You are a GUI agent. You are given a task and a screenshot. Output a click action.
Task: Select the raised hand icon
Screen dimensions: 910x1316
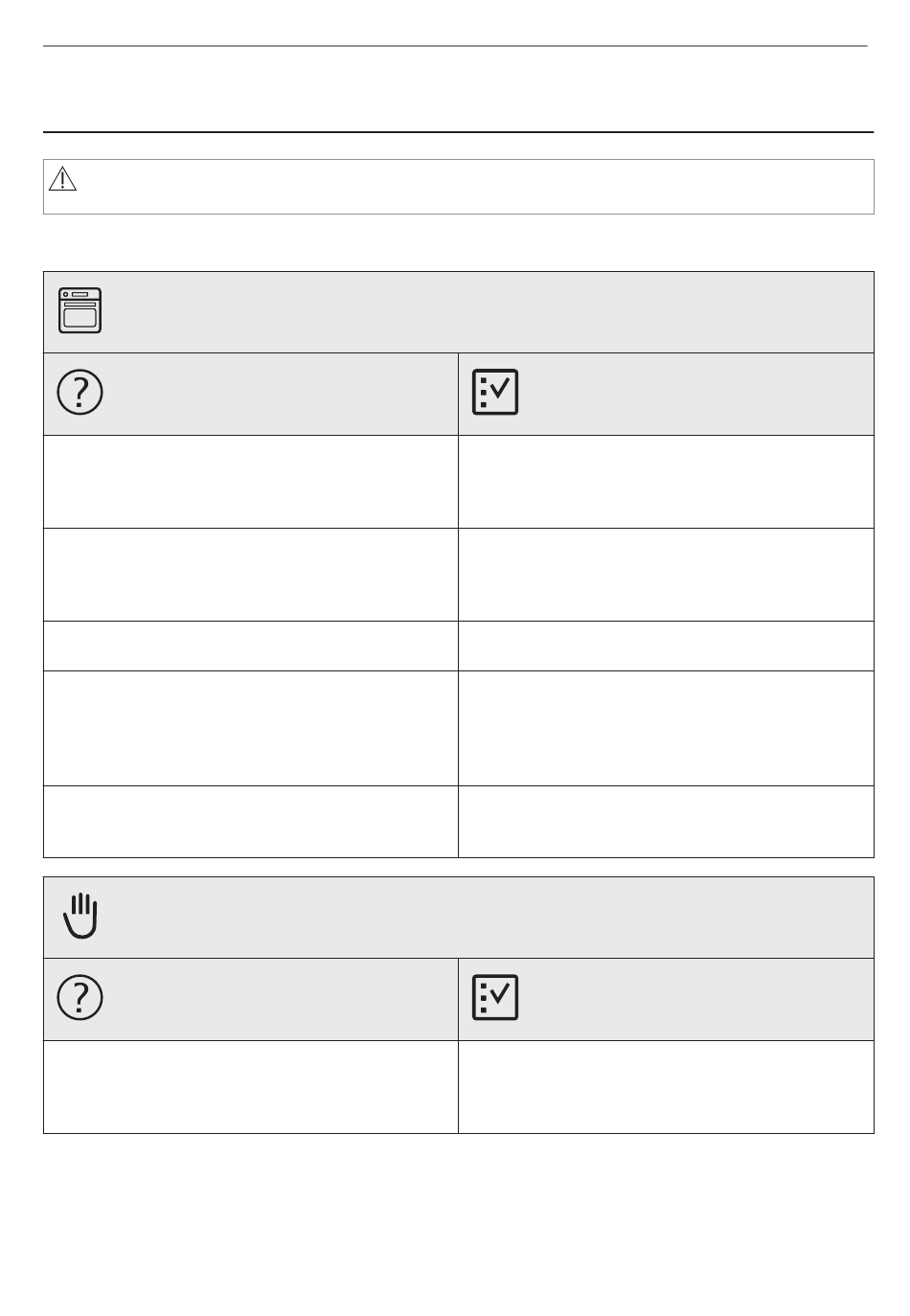pos(80,916)
